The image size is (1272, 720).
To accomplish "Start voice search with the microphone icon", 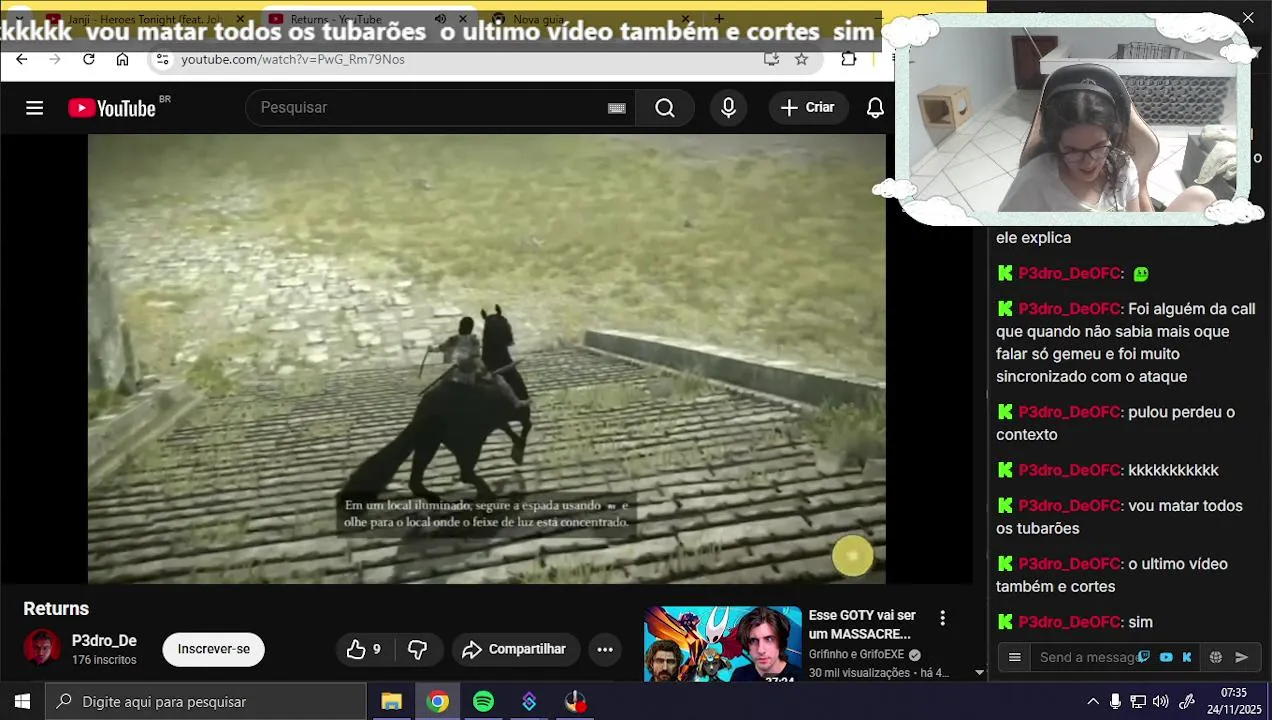I will pos(728,108).
